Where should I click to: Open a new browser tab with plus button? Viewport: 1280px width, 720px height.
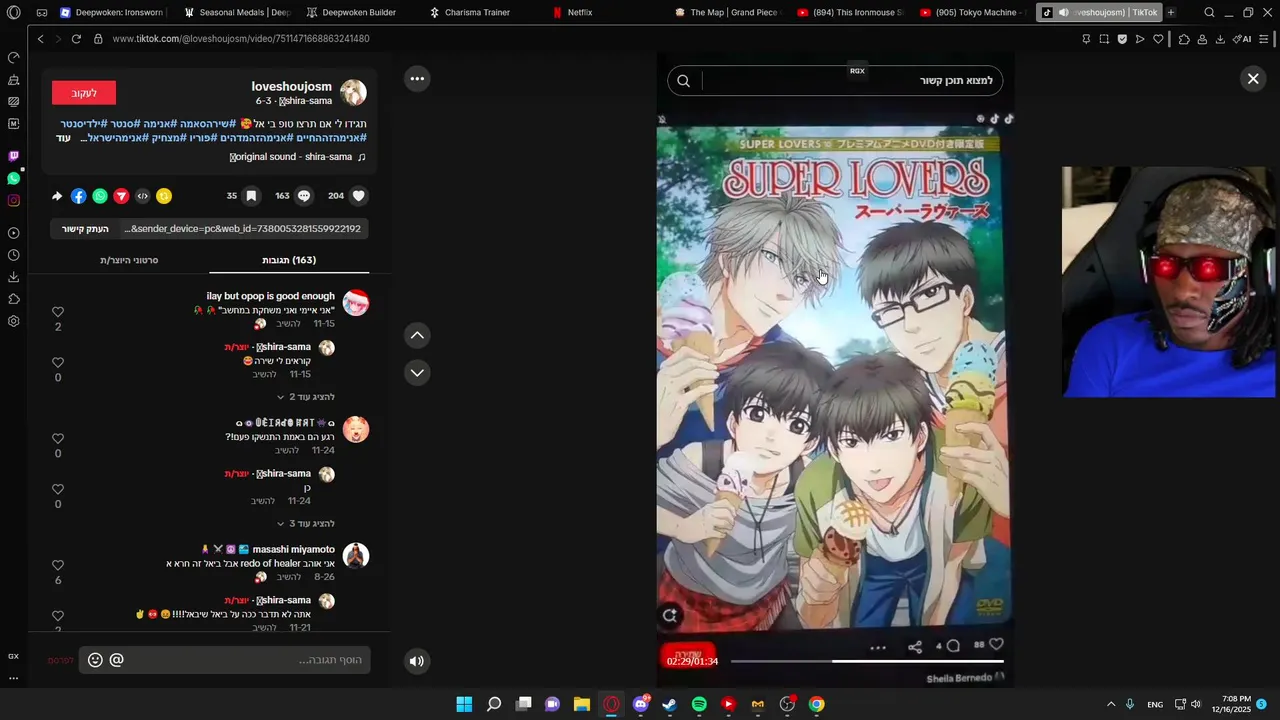[1170, 12]
